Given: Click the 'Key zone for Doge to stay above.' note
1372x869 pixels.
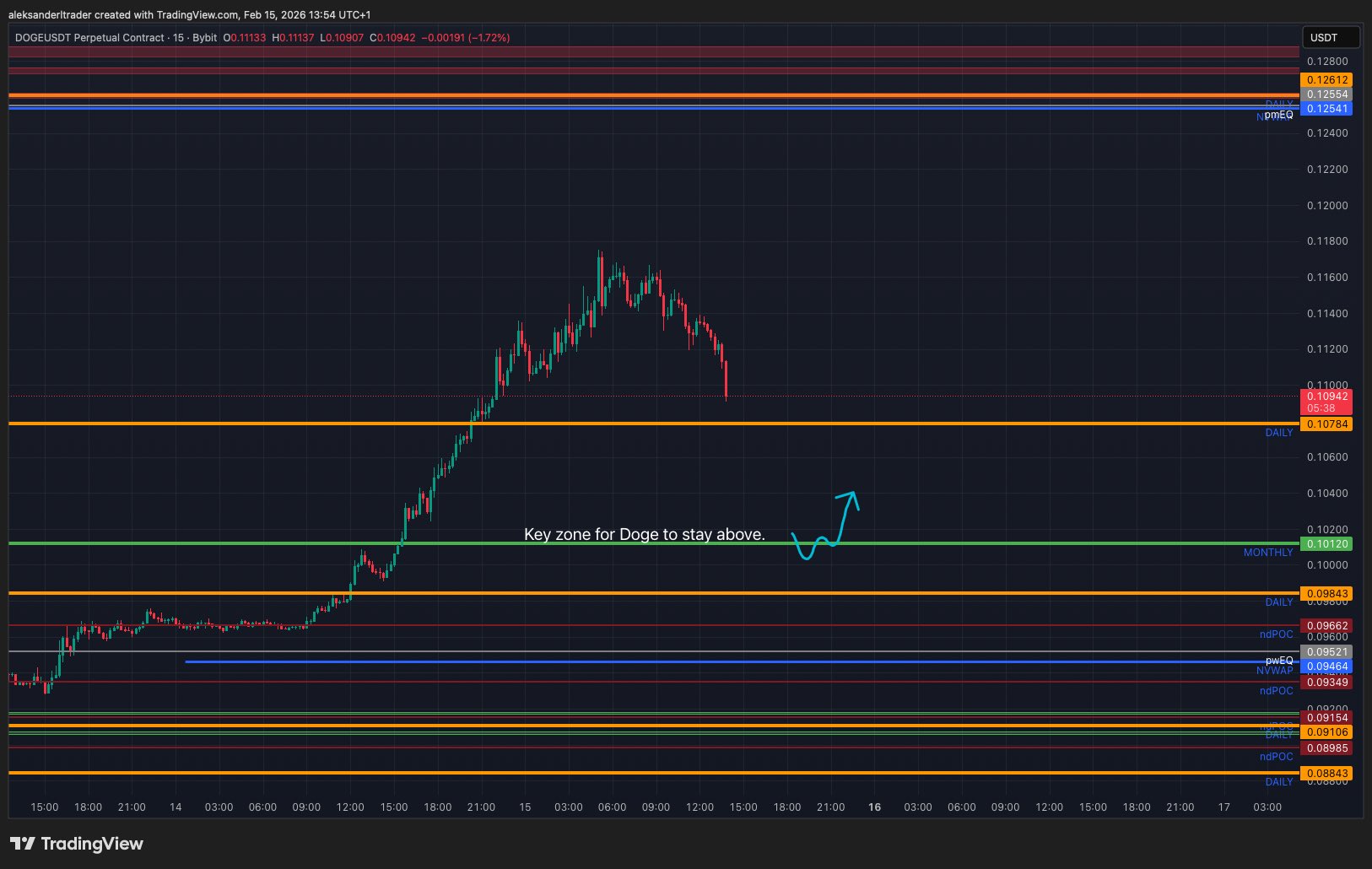Looking at the screenshot, I should pos(645,534).
